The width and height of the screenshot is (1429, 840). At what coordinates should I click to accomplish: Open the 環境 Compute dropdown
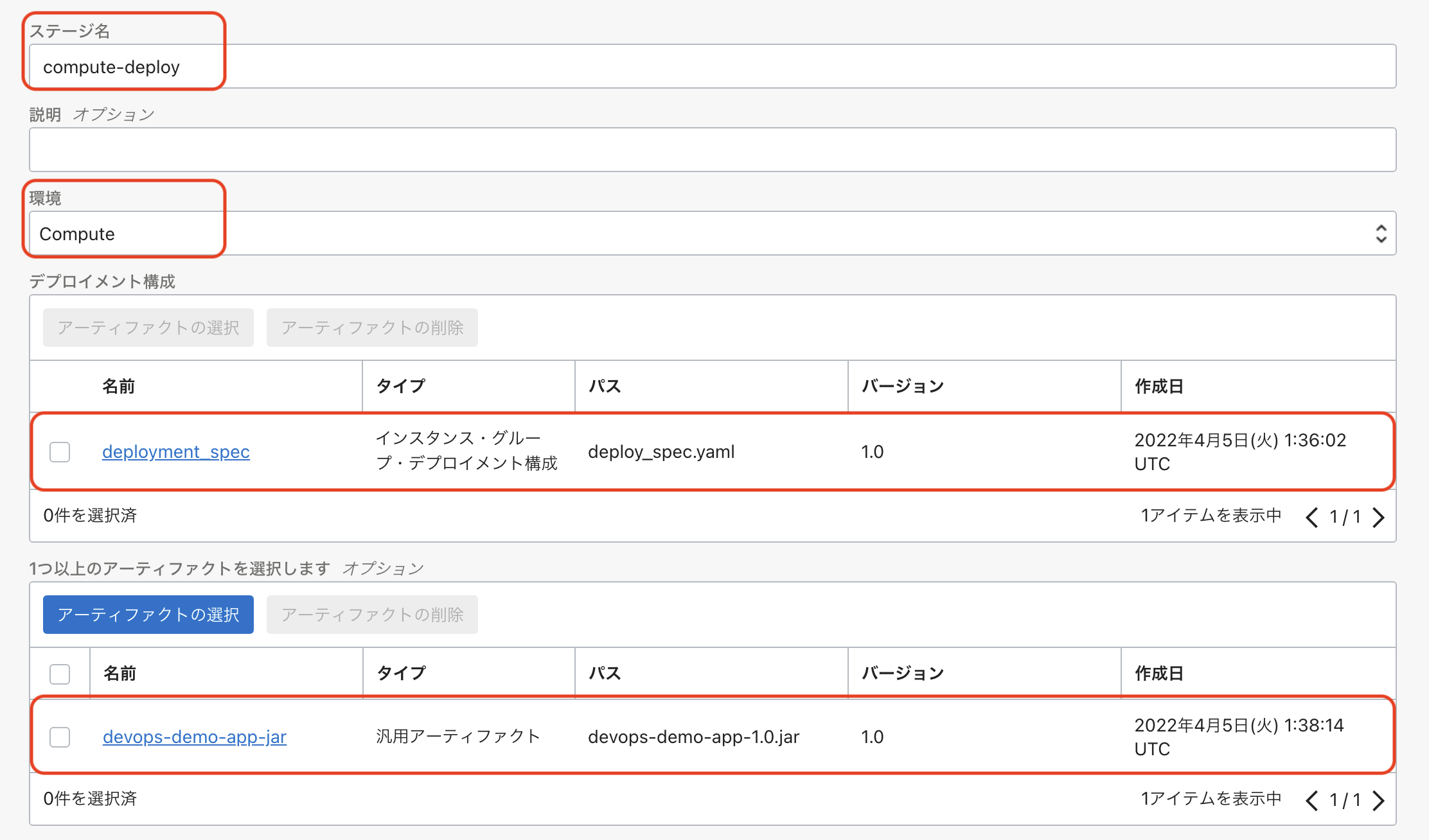pyautogui.click(x=707, y=234)
